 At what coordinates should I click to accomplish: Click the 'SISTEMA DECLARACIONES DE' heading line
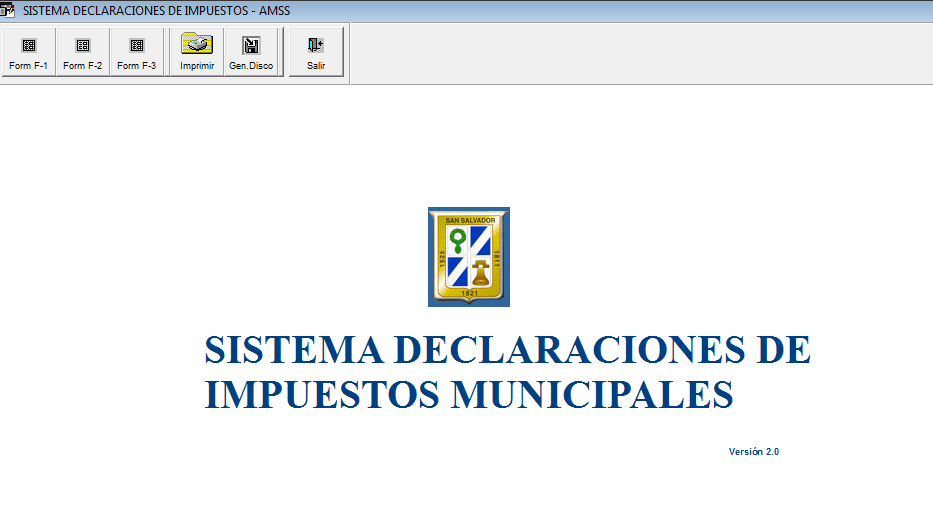tap(508, 349)
